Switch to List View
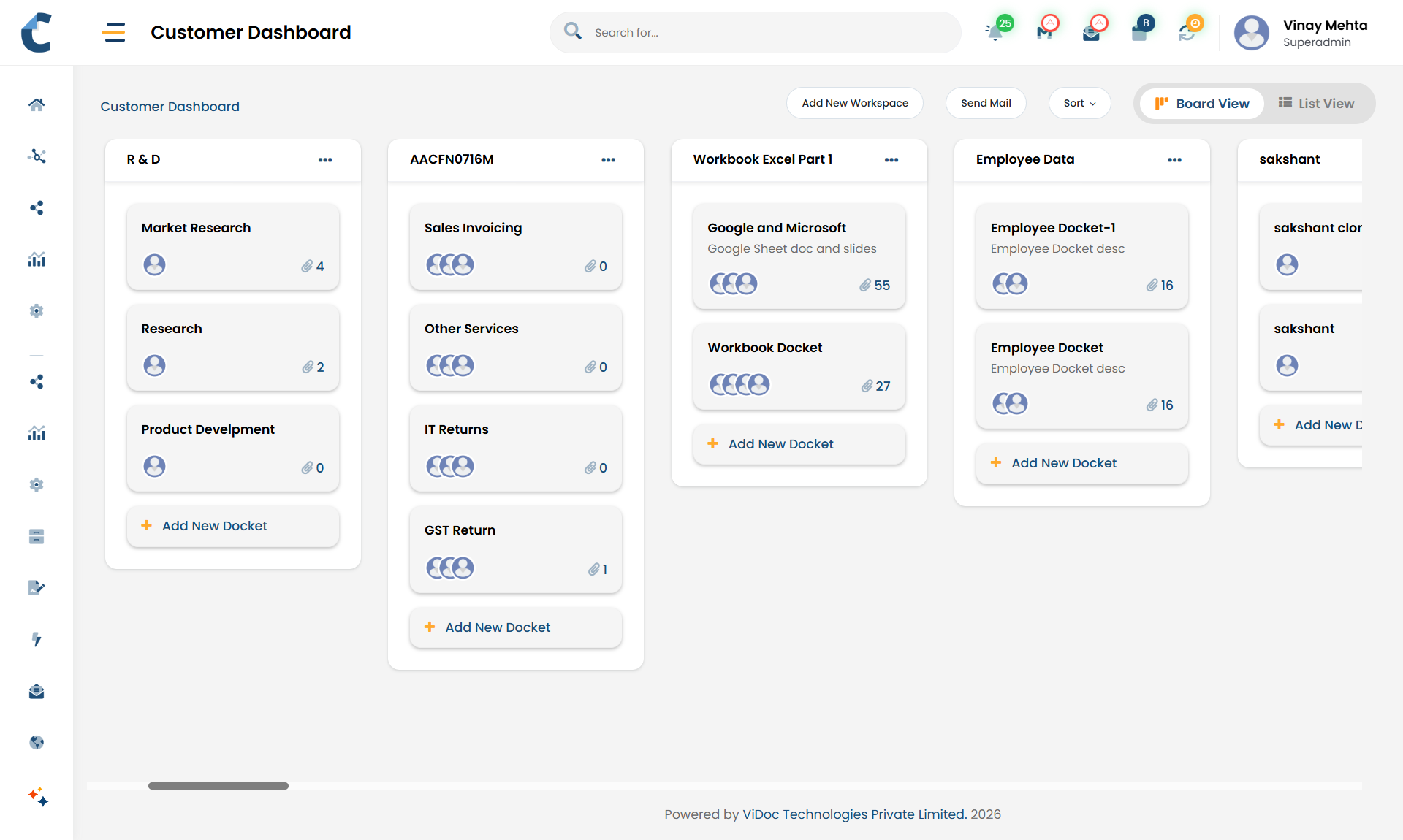This screenshot has height=840, width=1403. (x=1316, y=104)
